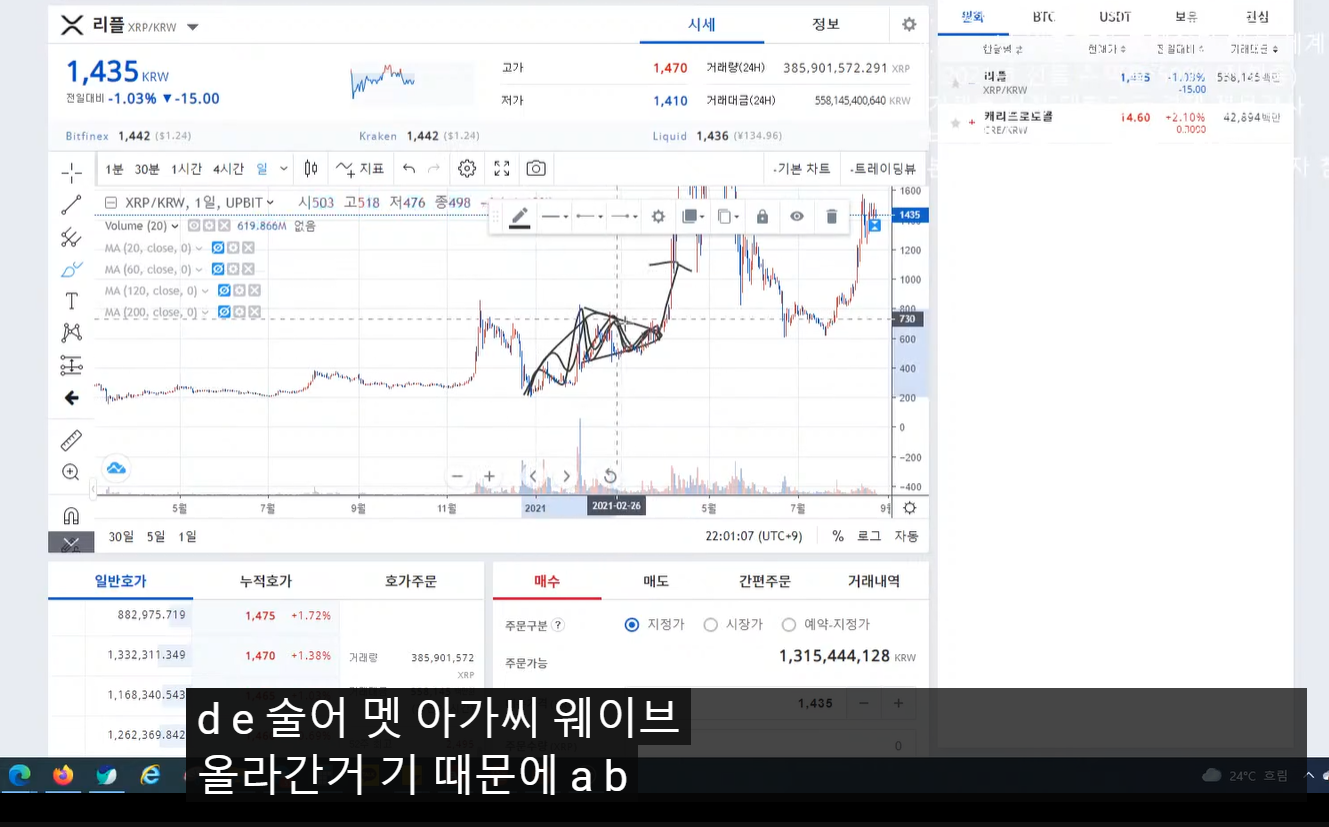Viewport: 1329px width, 827px height.
Task: Expand the timeframe interval dropdown arrow
Action: 285,169
